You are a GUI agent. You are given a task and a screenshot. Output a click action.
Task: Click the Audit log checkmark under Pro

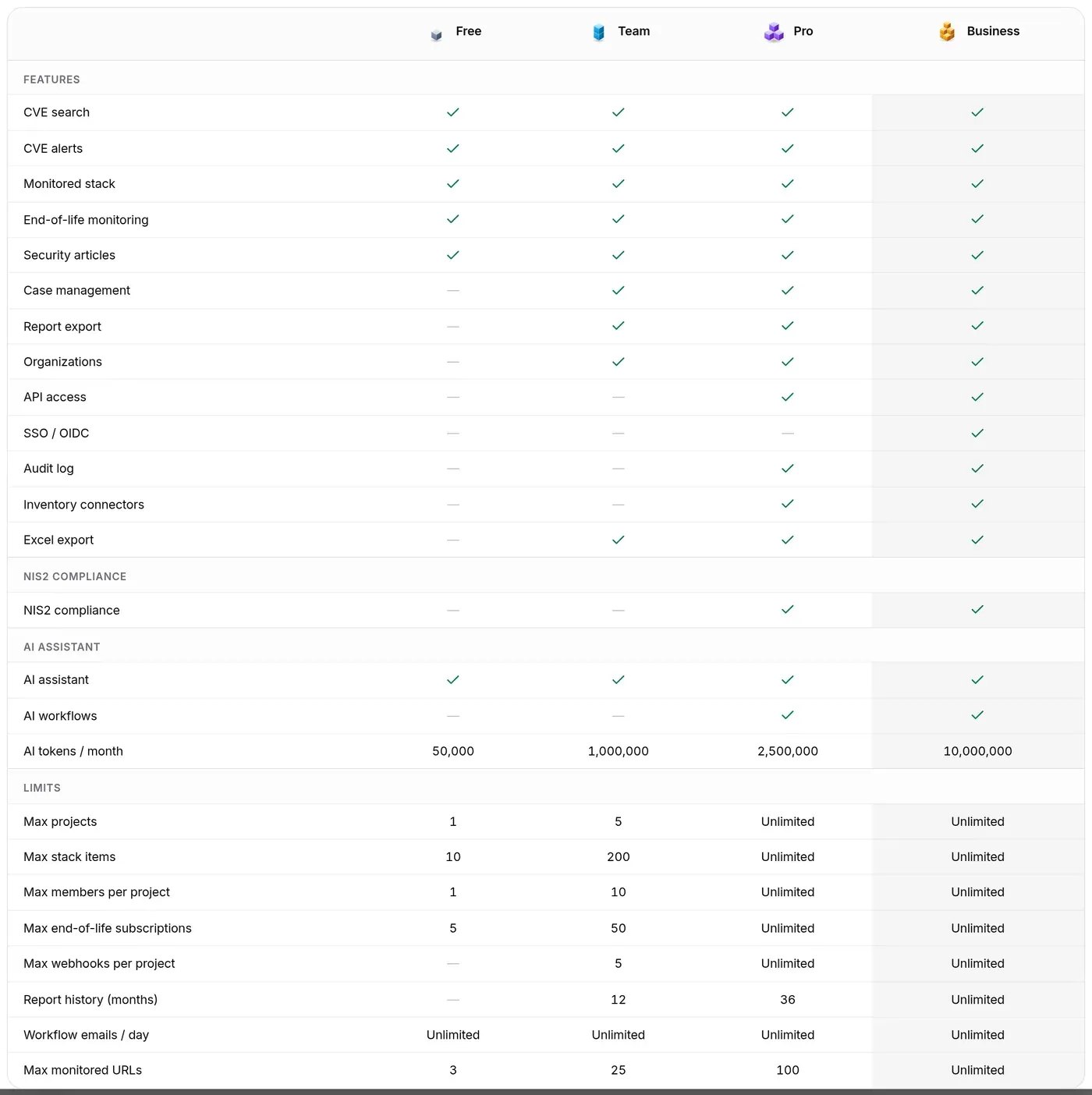coord(788,469)
